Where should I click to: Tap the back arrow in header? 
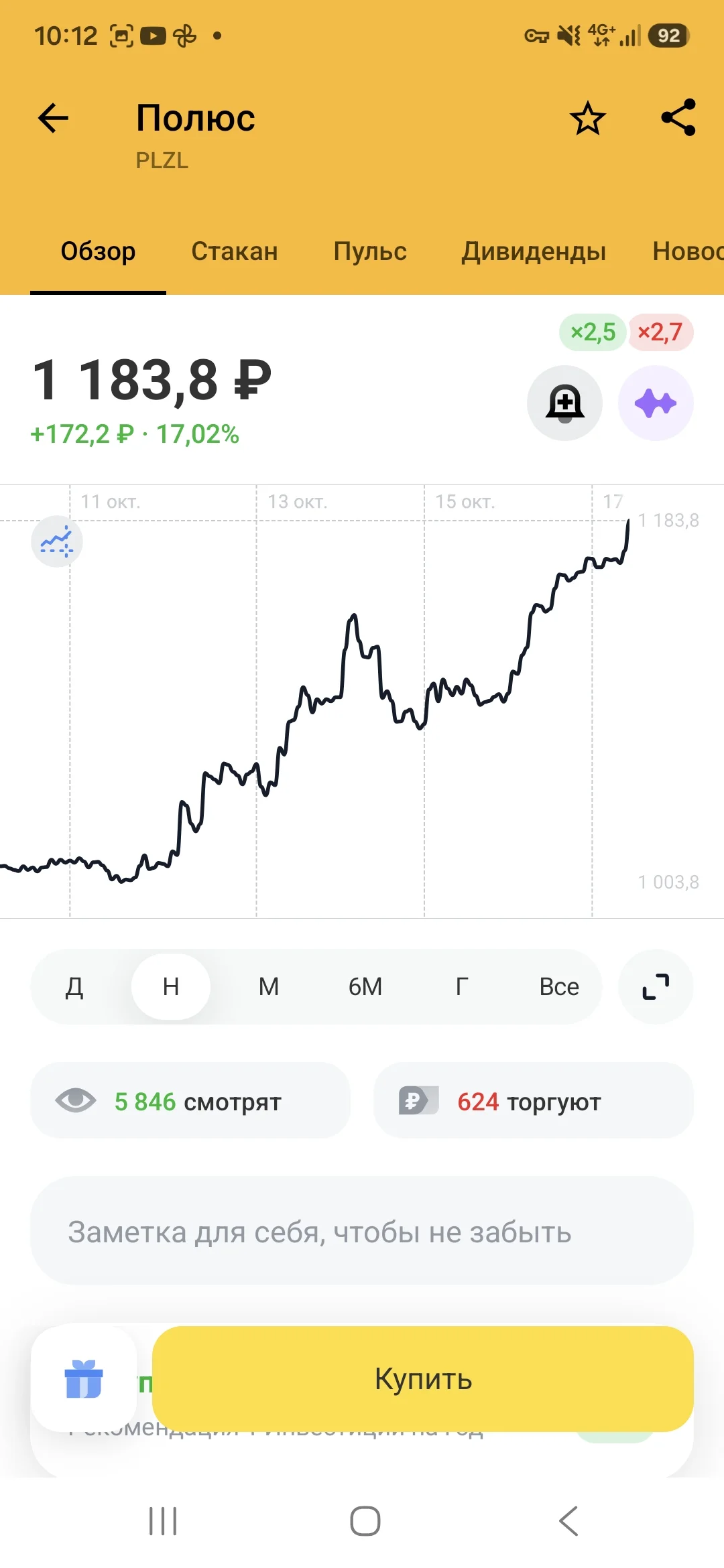[53, 119]
